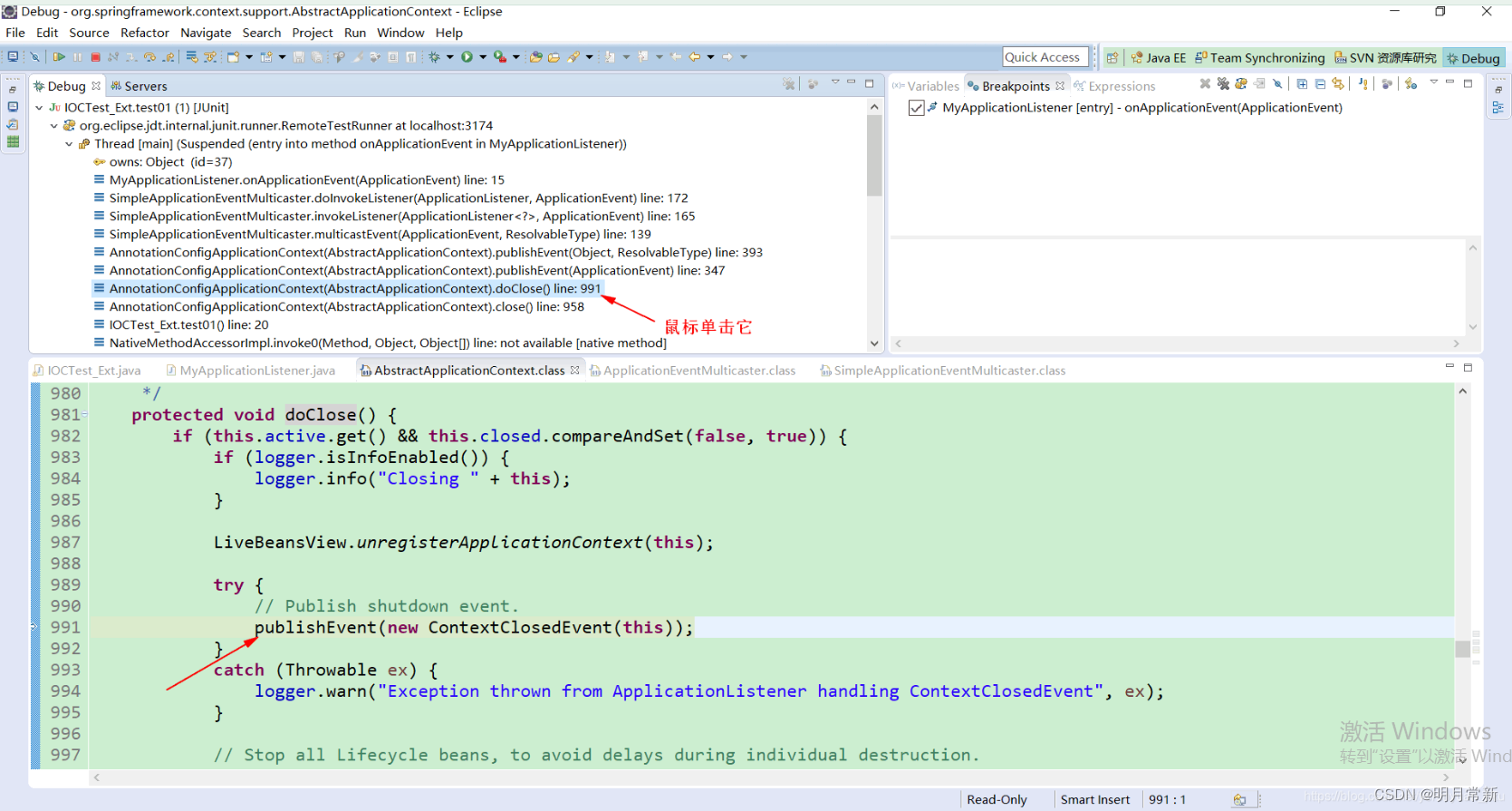Screen dimensions: 1512x811
Task: Click the editor horizontal scrollbar
Action: pos(771,777)
